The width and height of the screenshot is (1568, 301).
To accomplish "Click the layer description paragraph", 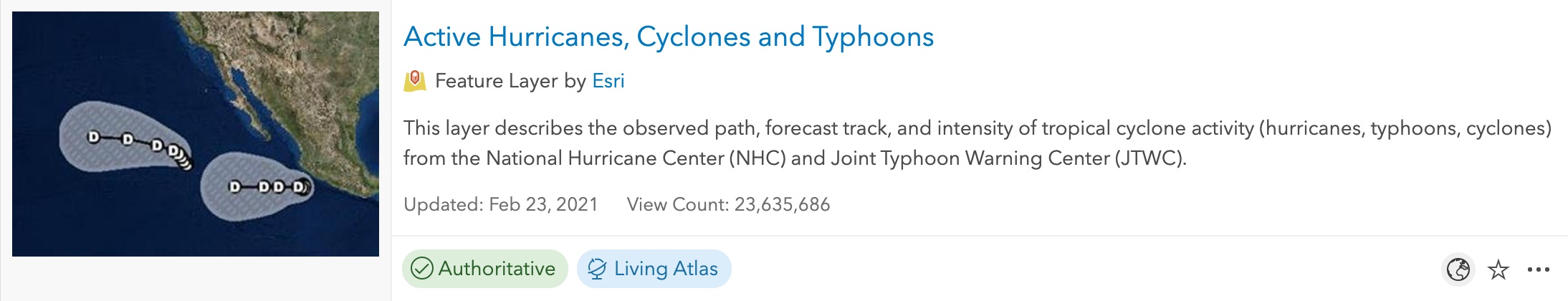I will pyautogui.click(x=976, y=143).
